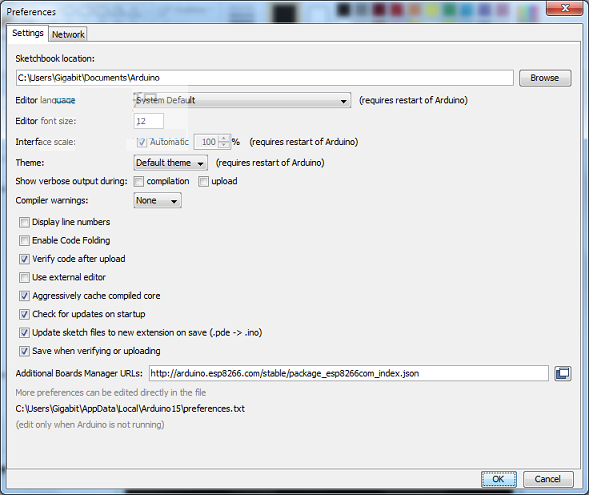This screenshot has height=495, width=589.
Task: Toggle Use external editor checkbox
Action: pyautogui.click(x=24, y=277)
